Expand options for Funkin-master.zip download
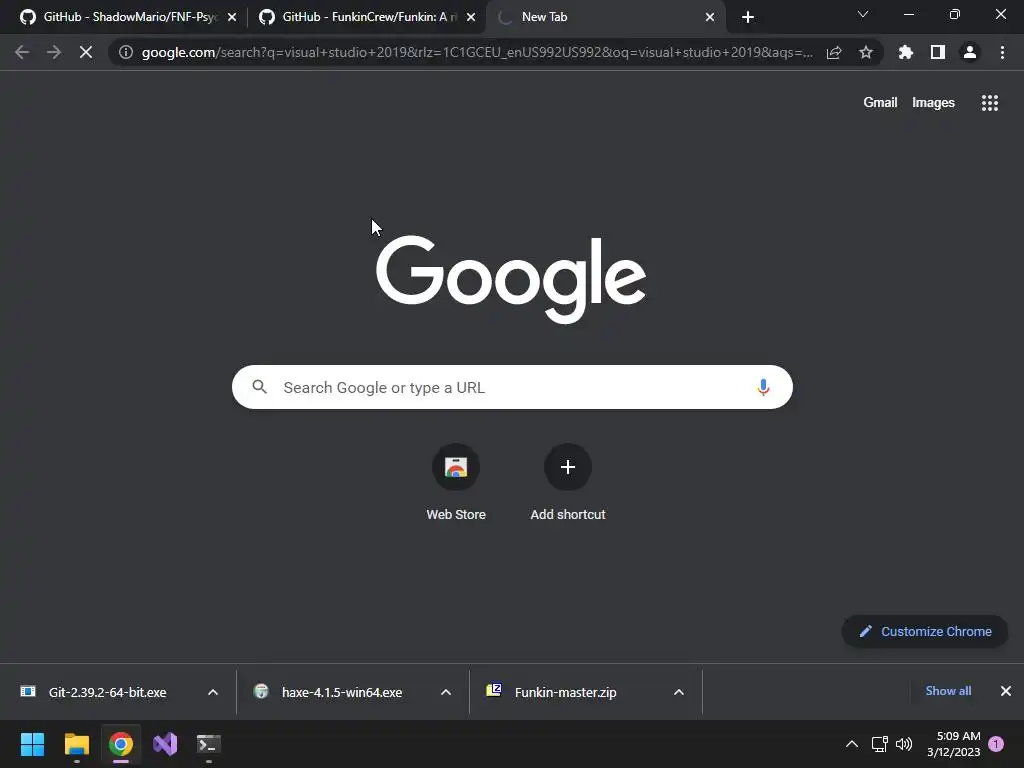 679,692
